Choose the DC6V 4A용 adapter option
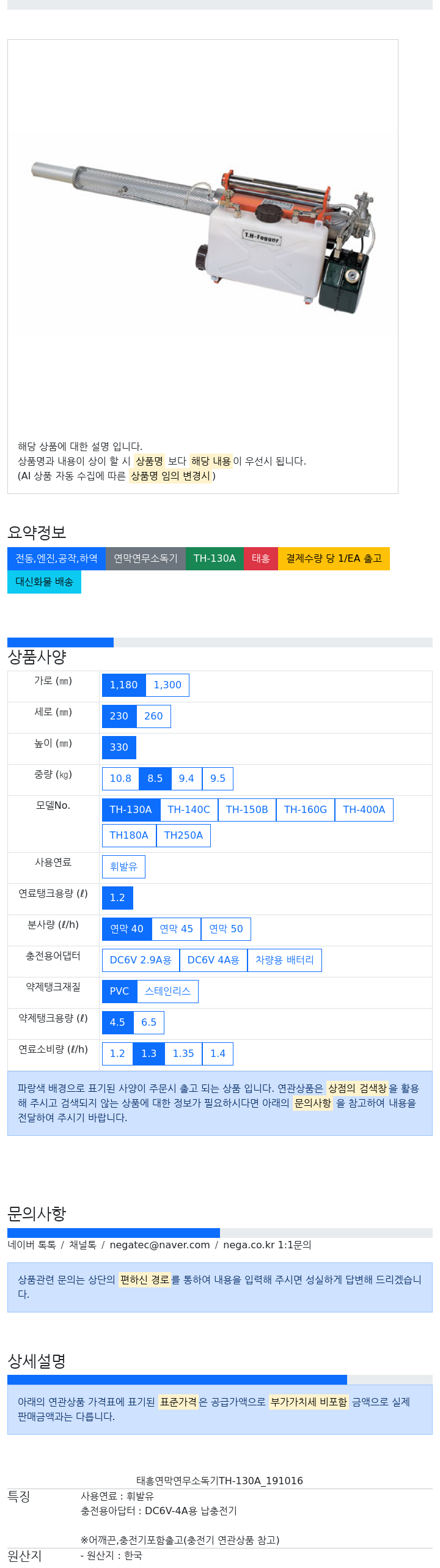Screen dimensions: 440x1568 213,960
